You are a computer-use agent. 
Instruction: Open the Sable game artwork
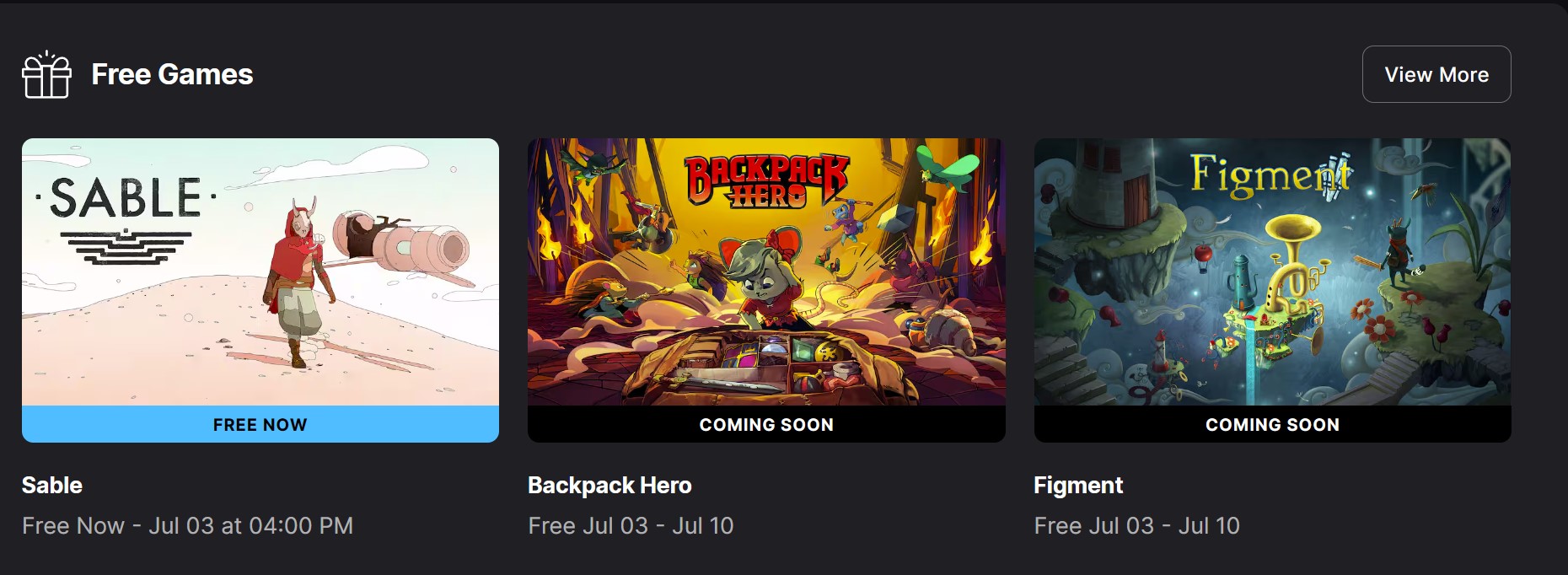click(x=260, y=271)
